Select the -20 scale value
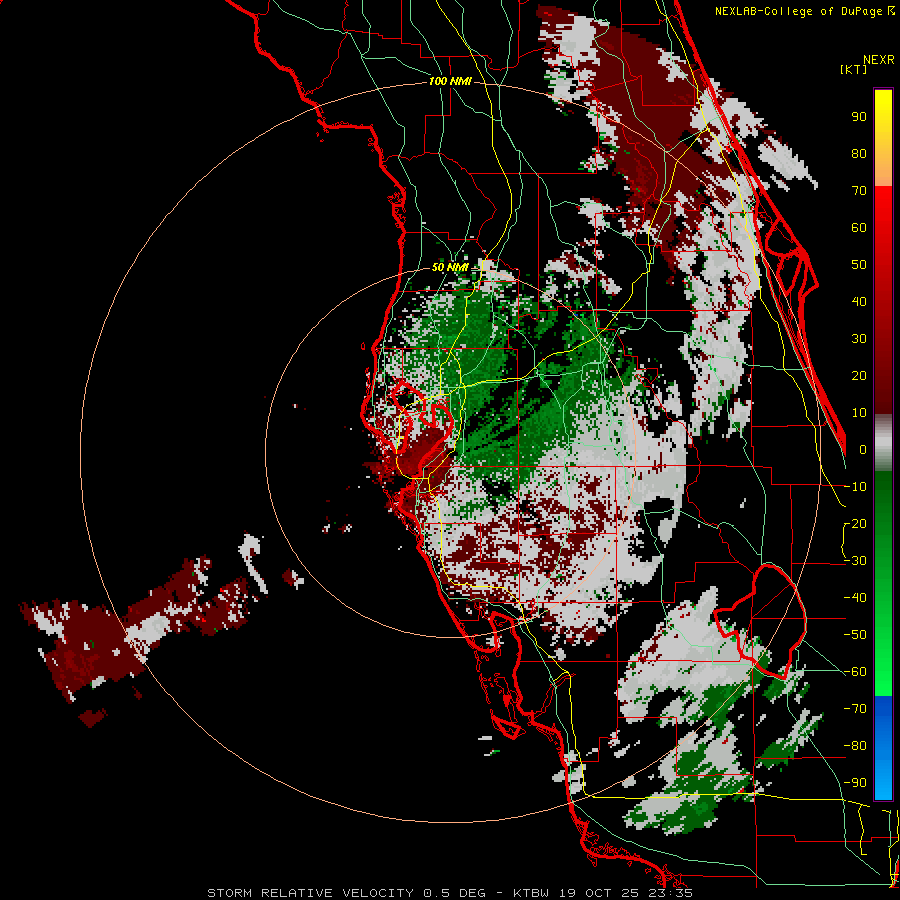 pyautogui.click(x=855, y=523)
